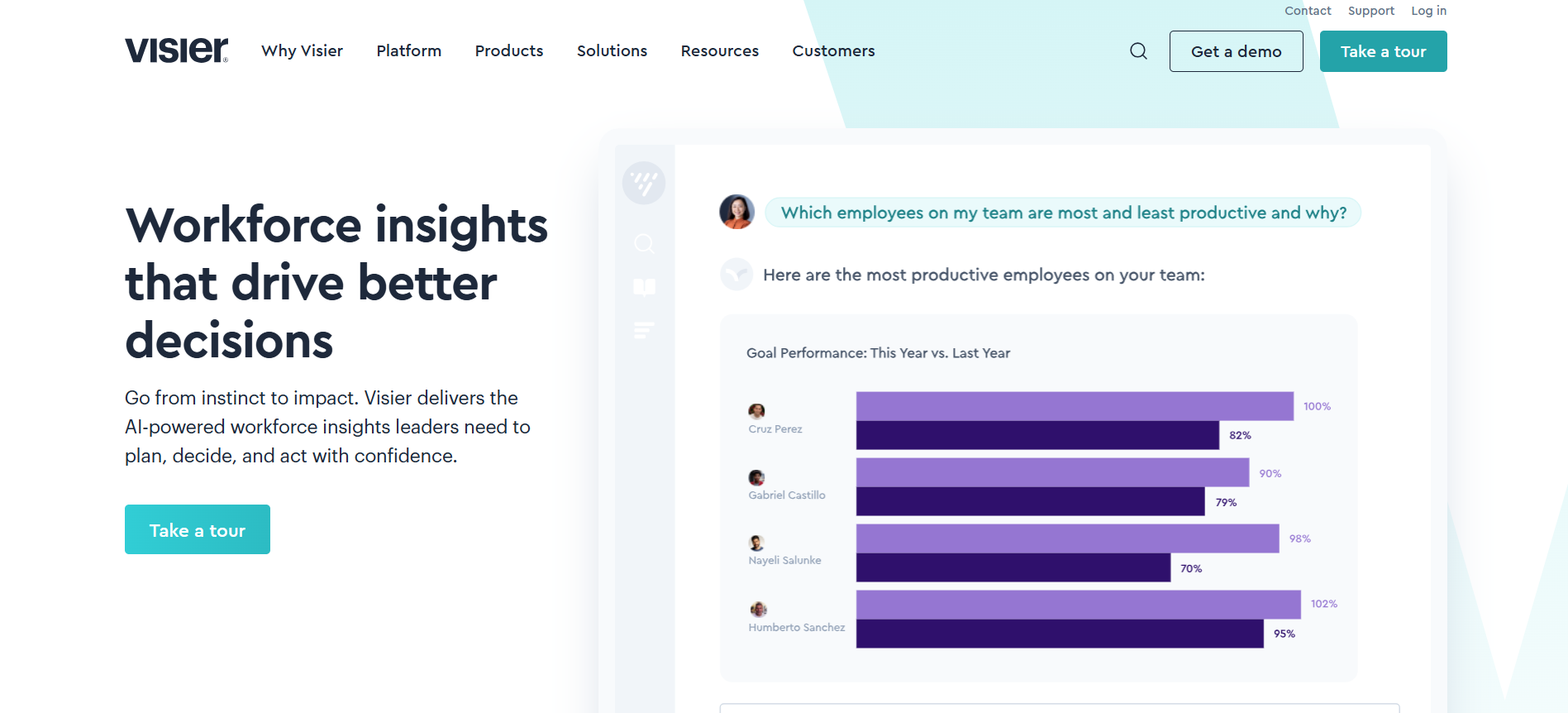Click the Get a demo button
Screen dimensions: 1568x713
(1236, 51)
